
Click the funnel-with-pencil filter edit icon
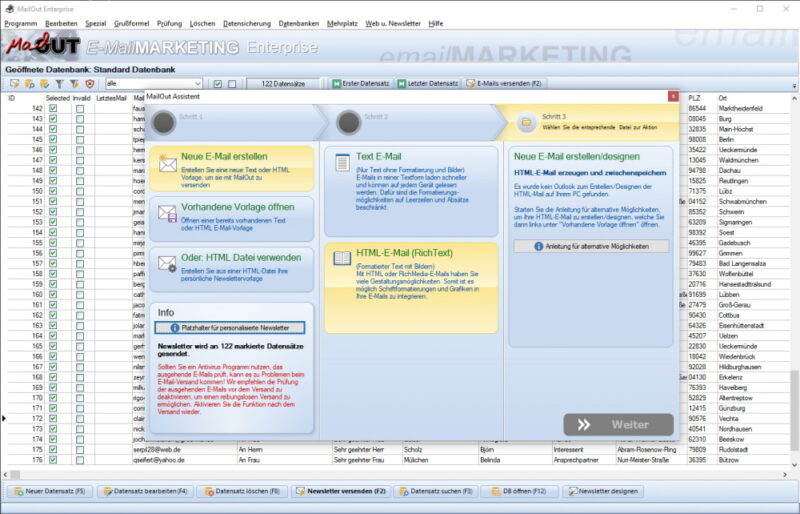(74, 84)
